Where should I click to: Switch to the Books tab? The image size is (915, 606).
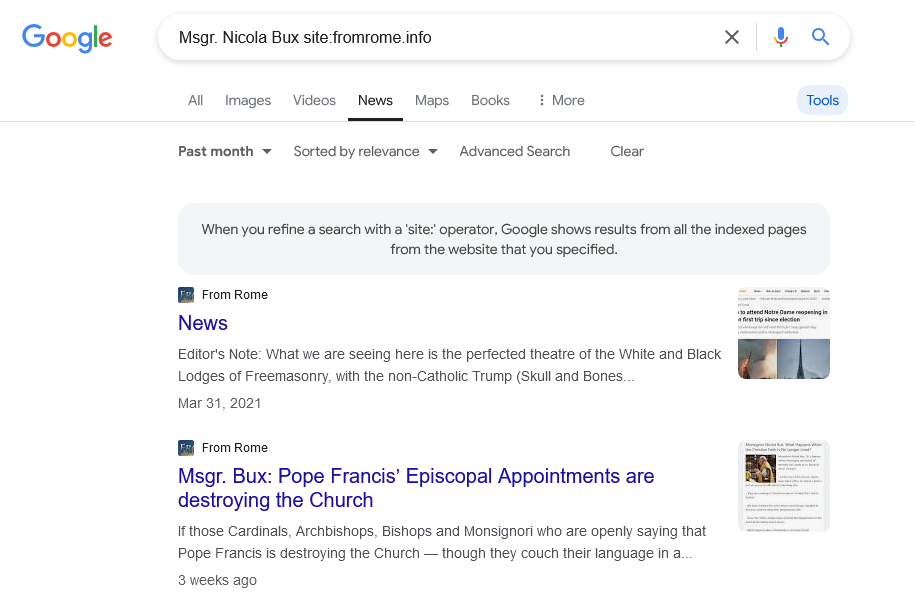[x=490, y=100]
